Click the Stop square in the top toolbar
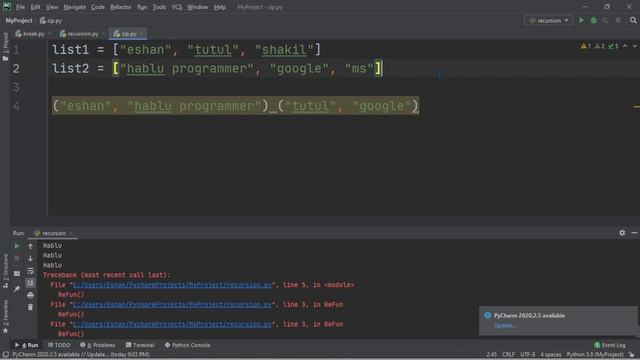 point(618,20)
